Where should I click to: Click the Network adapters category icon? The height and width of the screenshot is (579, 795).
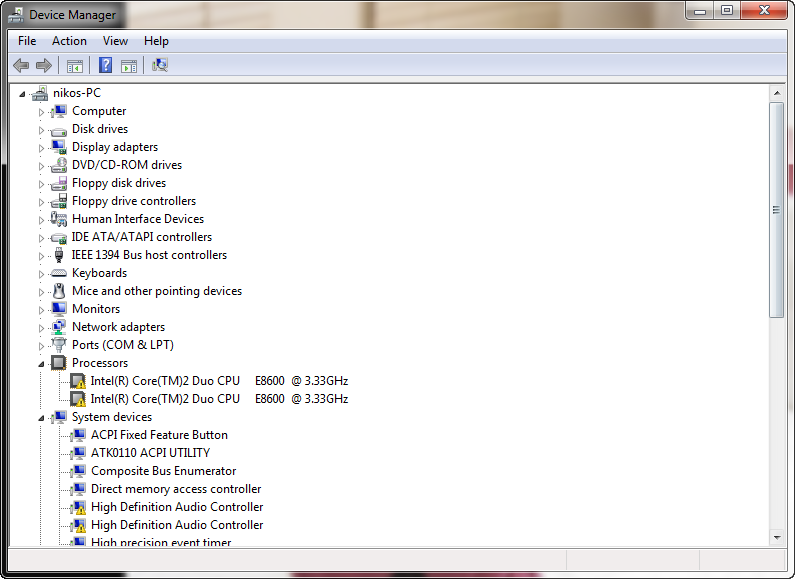coord(59,327)
